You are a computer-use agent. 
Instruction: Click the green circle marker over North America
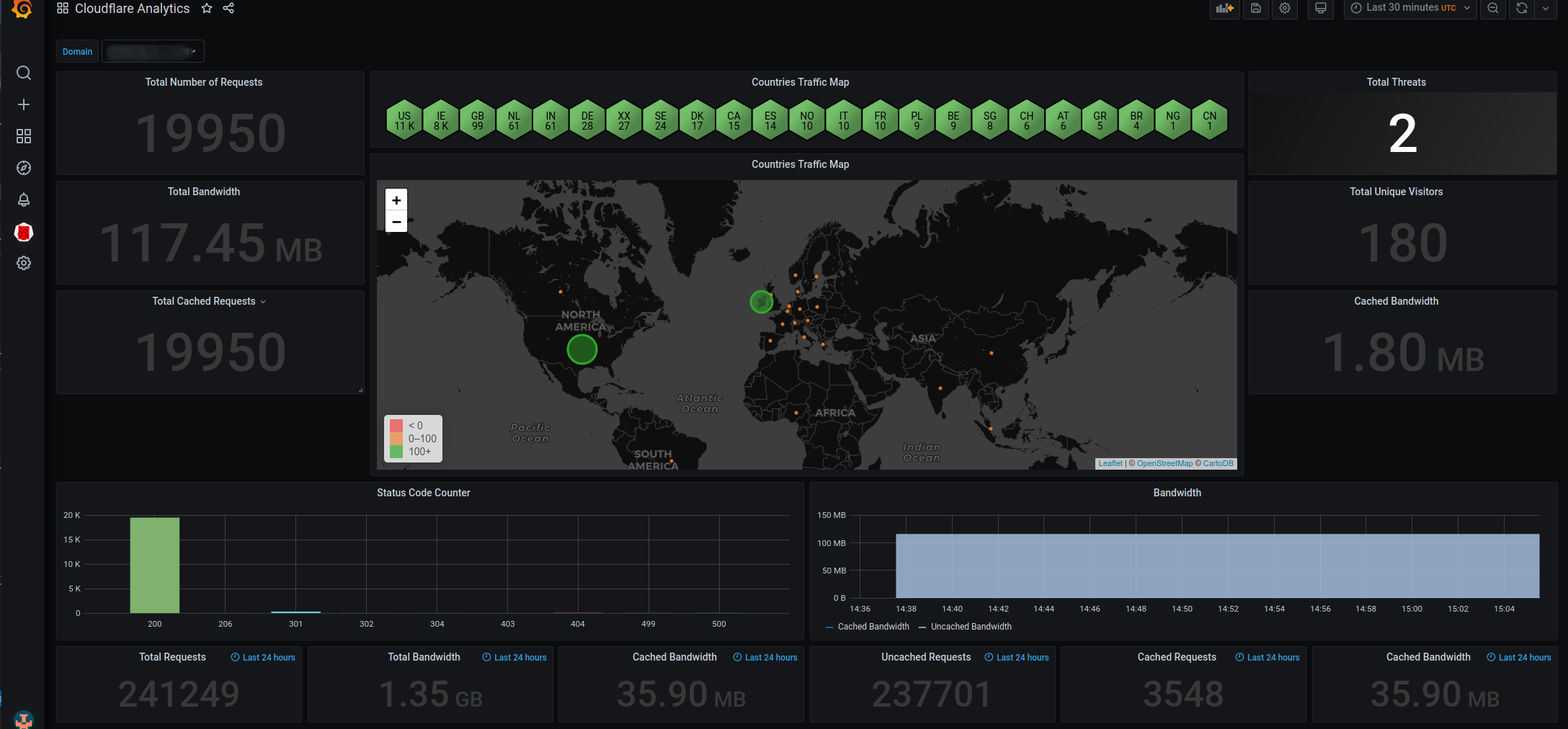point(582,350)
